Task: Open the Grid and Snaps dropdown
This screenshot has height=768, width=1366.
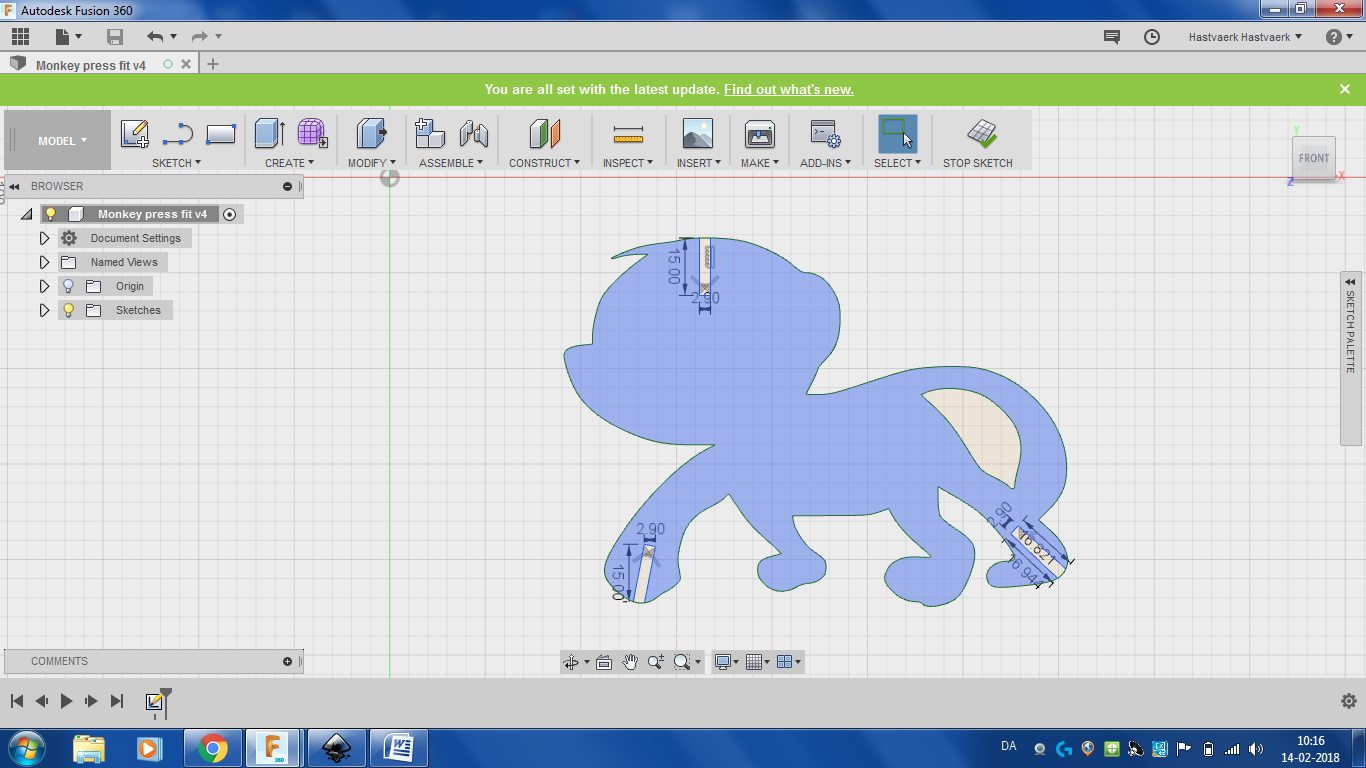Action: 758,662
